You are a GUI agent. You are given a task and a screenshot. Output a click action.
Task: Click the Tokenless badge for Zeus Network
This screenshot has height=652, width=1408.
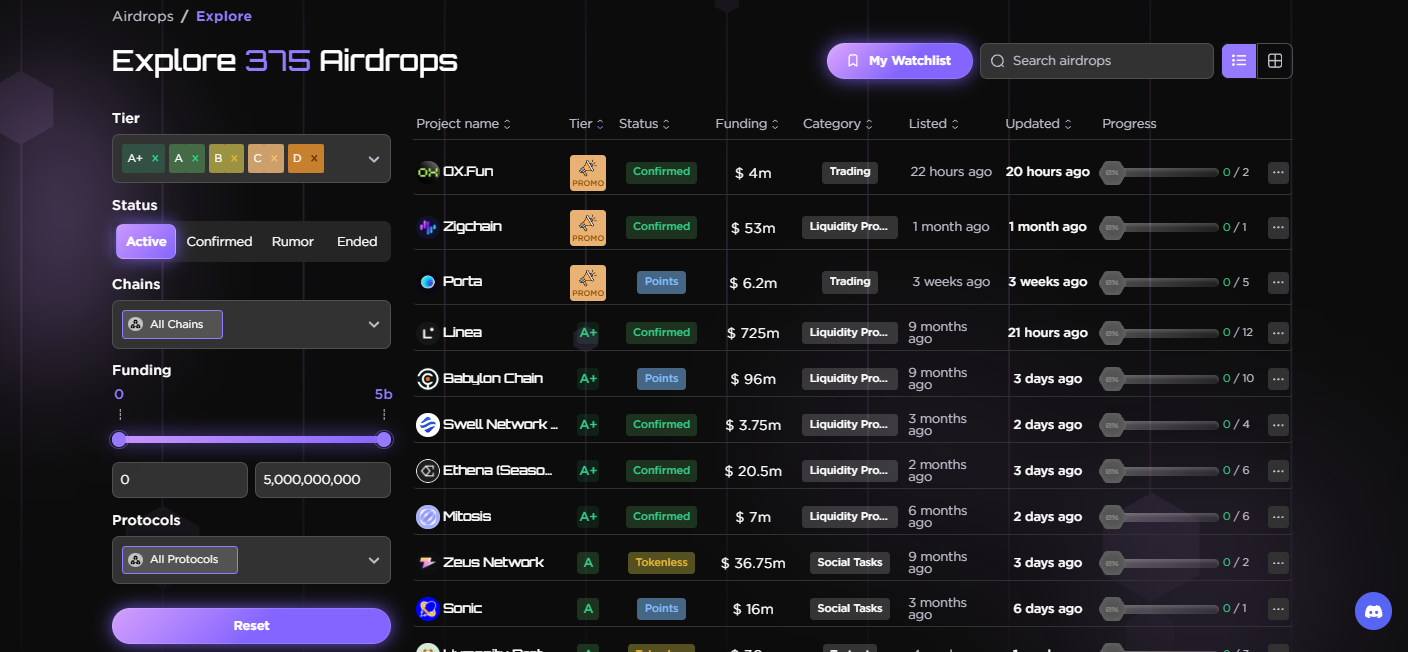(661, 562)
